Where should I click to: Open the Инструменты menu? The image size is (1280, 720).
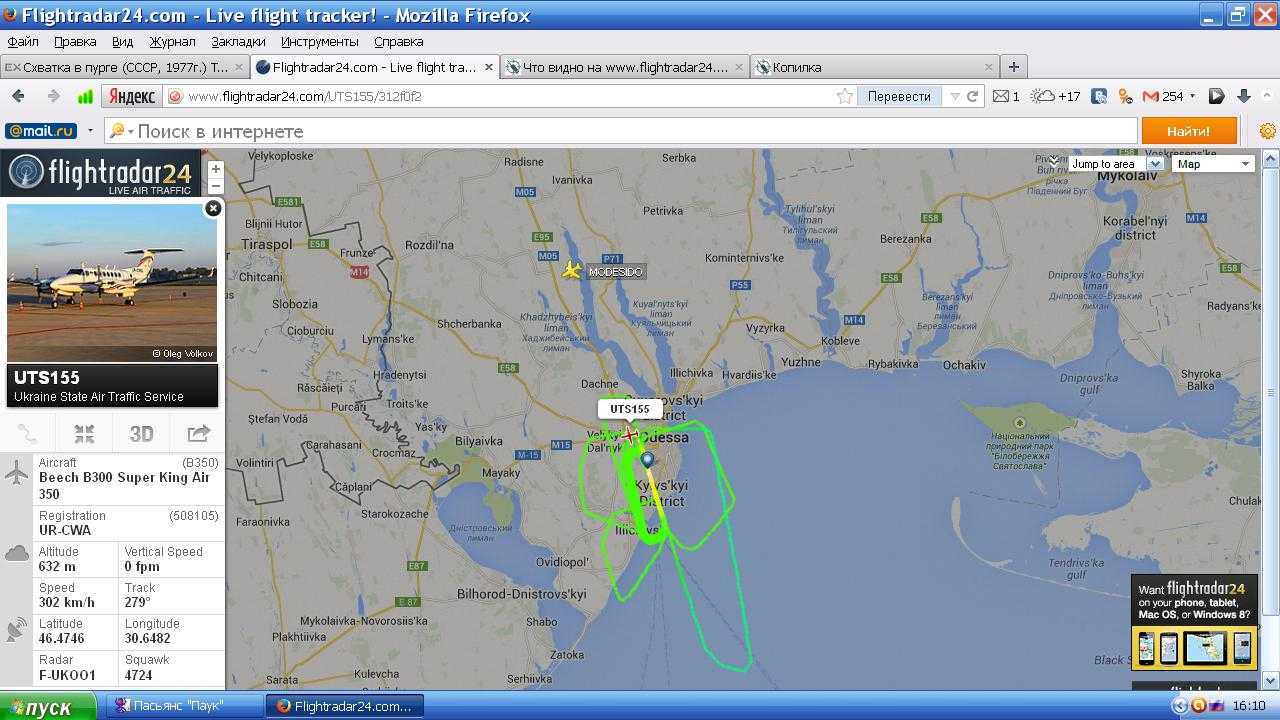319,41
